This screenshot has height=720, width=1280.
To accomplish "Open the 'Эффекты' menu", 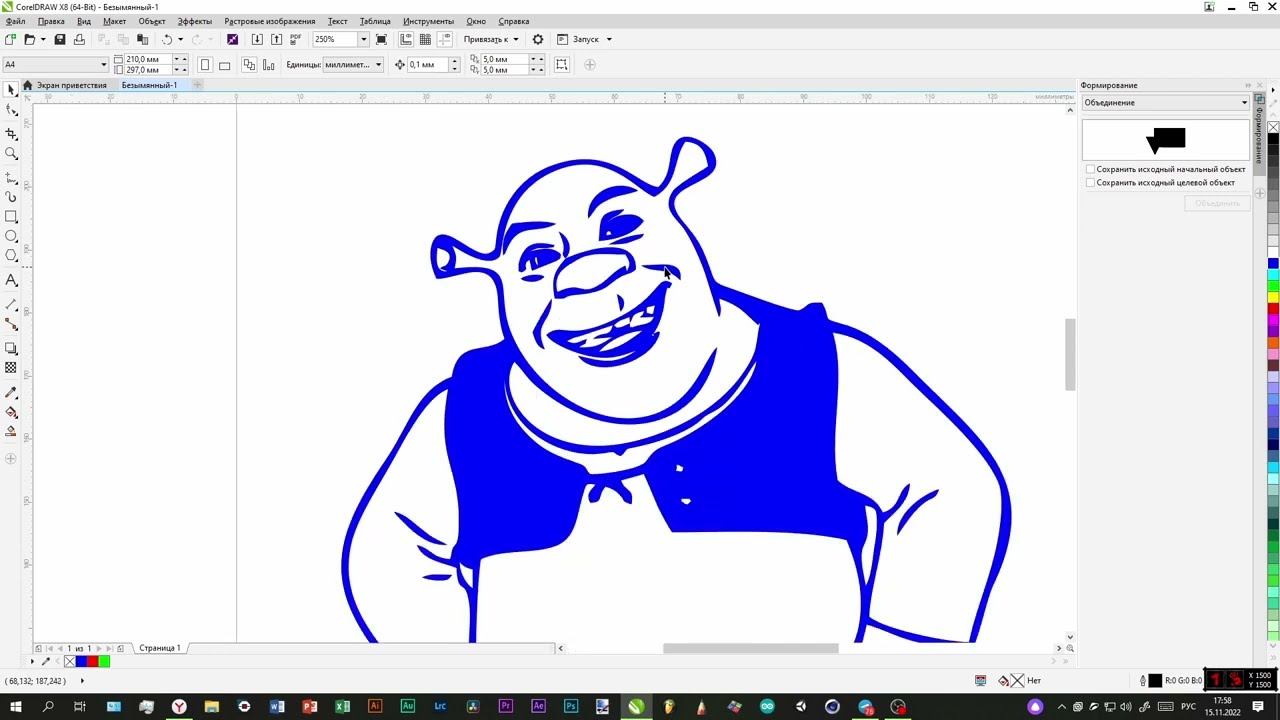I will 195,21.
